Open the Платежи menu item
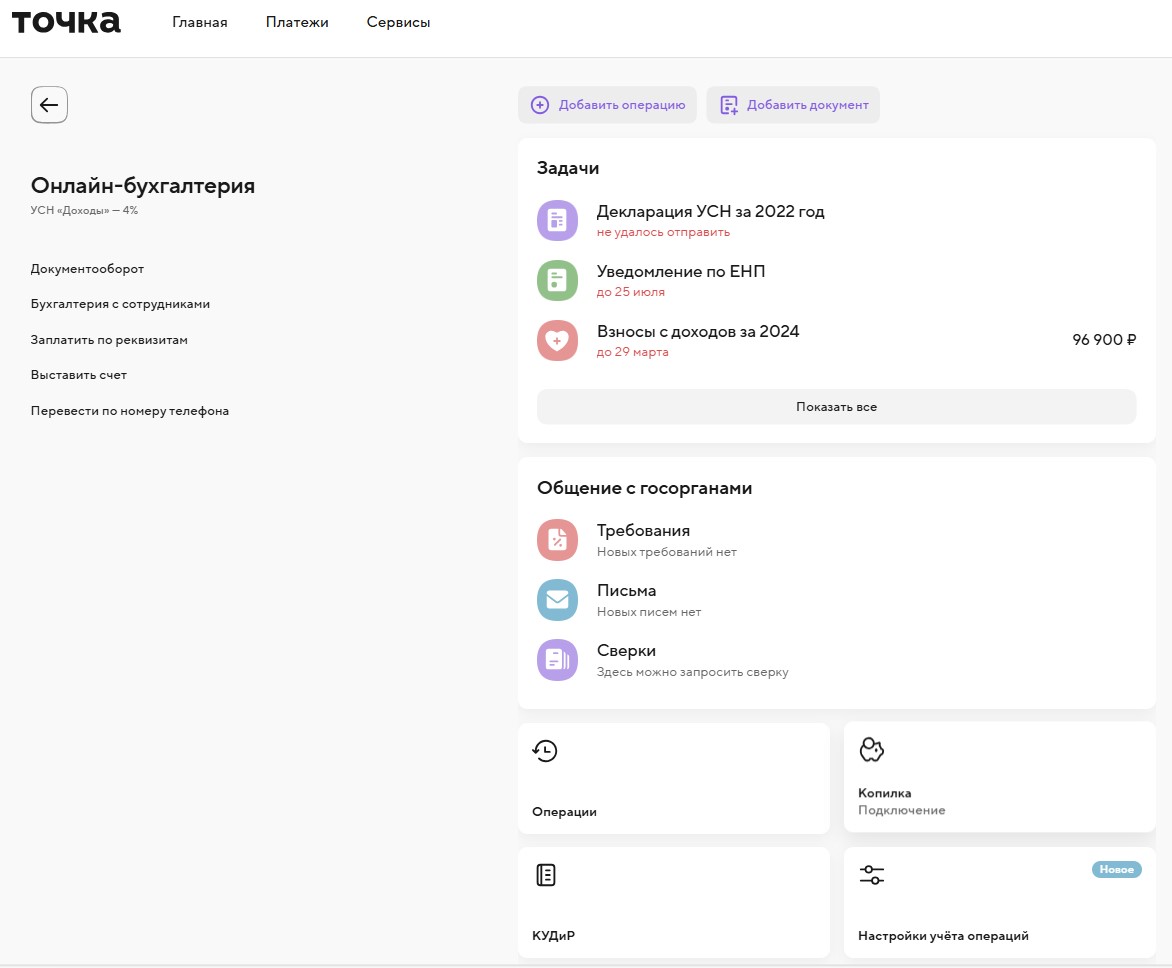Image resolution: width=1172 pixels, height=968 pixels. click(297, 23)
